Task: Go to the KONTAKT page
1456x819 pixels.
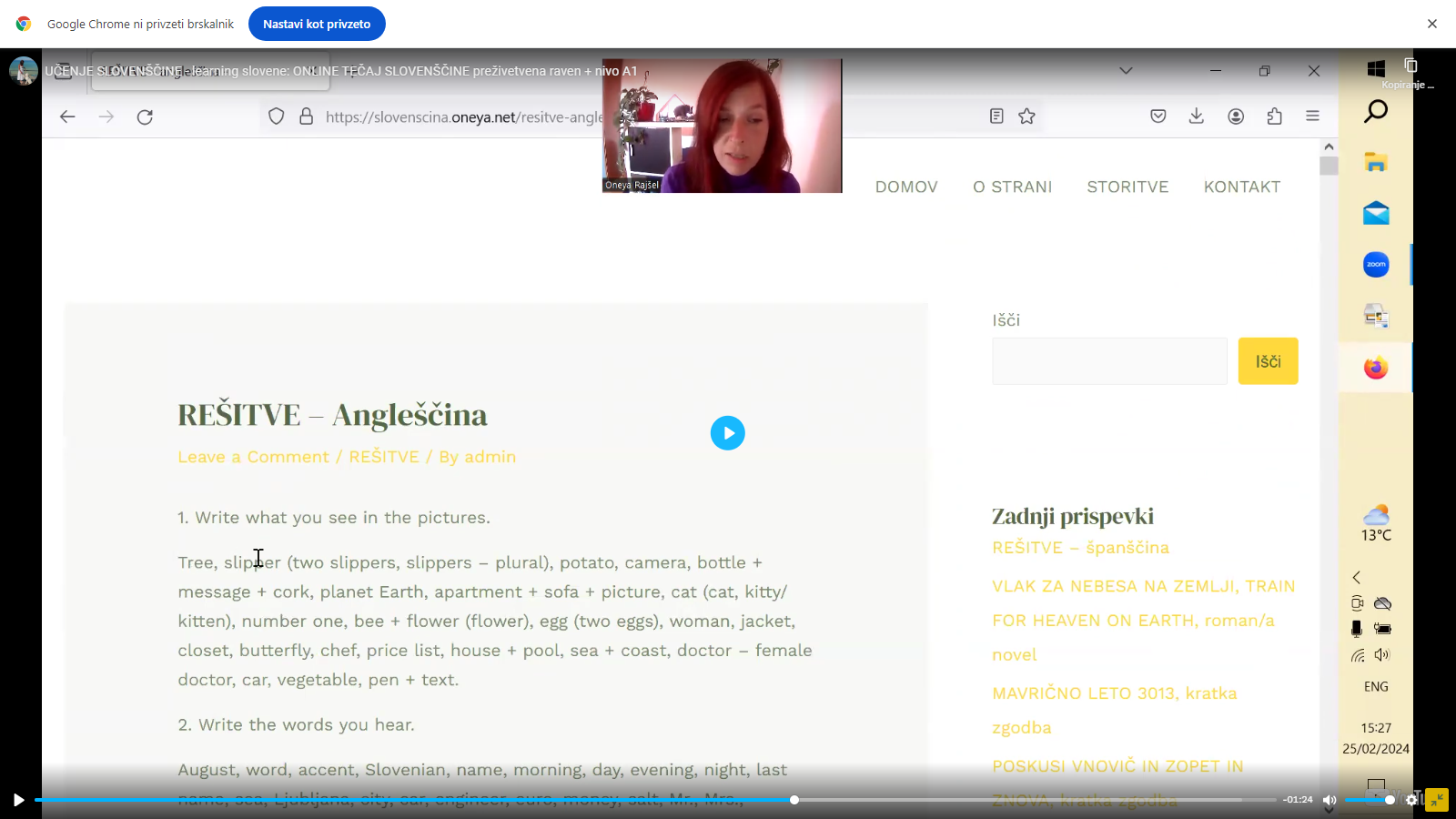Action: [x=1241, y=187]
